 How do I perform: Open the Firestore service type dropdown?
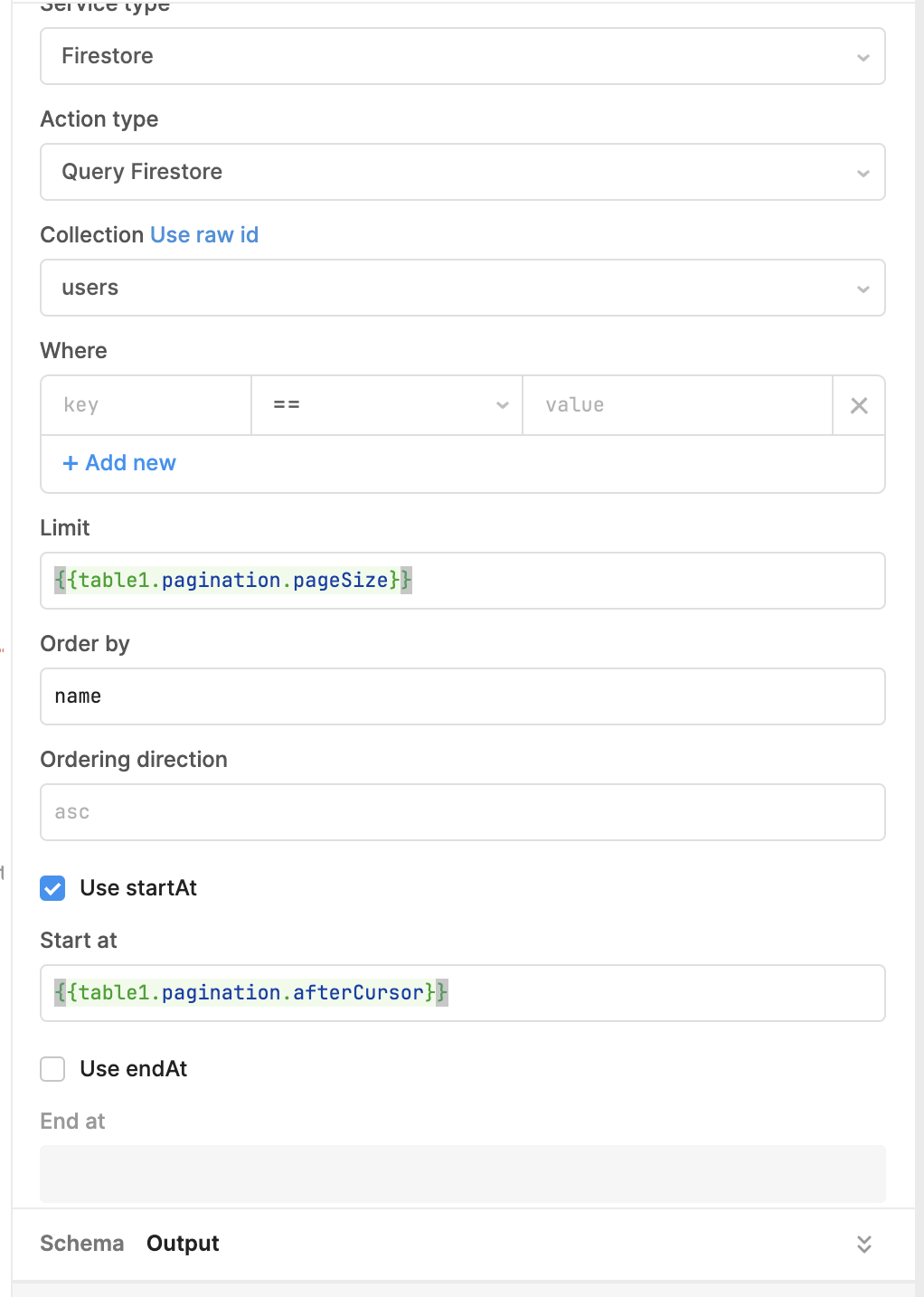pos(463,56)
